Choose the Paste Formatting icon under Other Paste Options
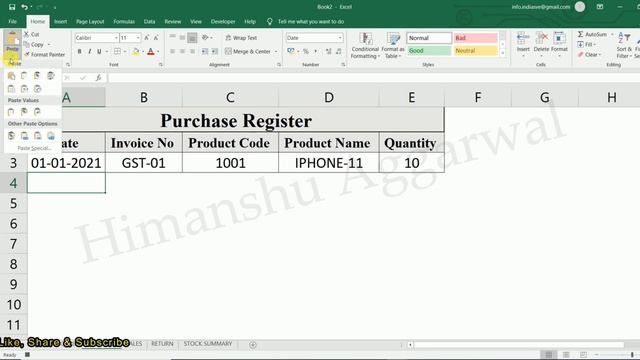 11,136
